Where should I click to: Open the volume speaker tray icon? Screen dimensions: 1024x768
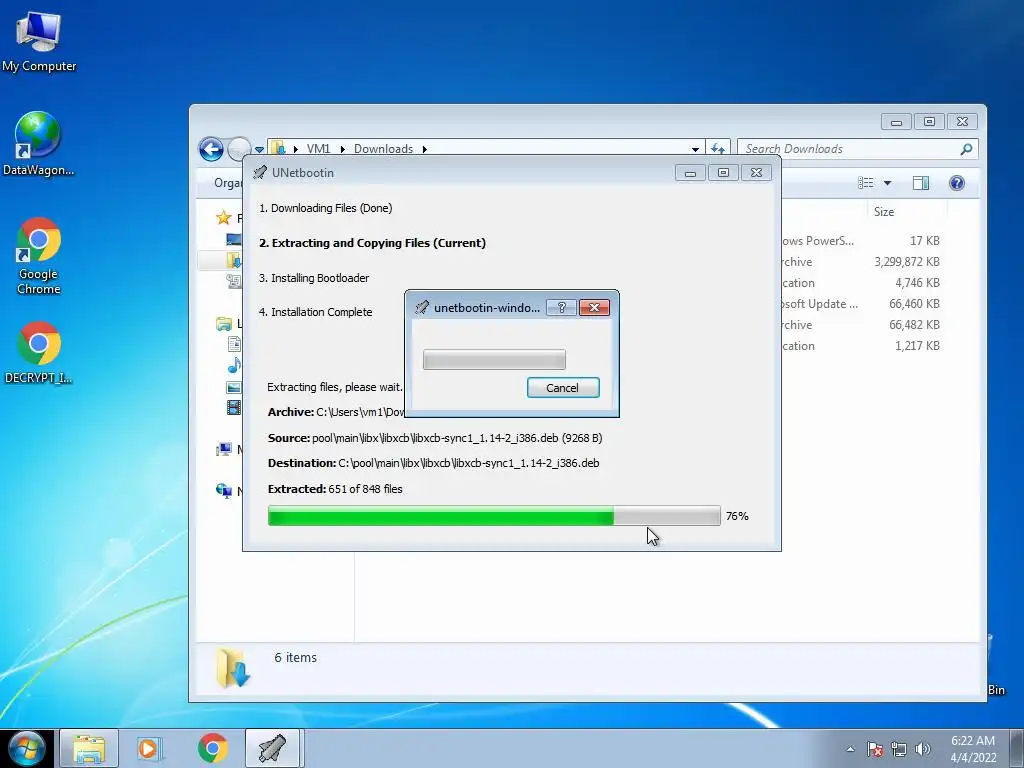(922, 749)
